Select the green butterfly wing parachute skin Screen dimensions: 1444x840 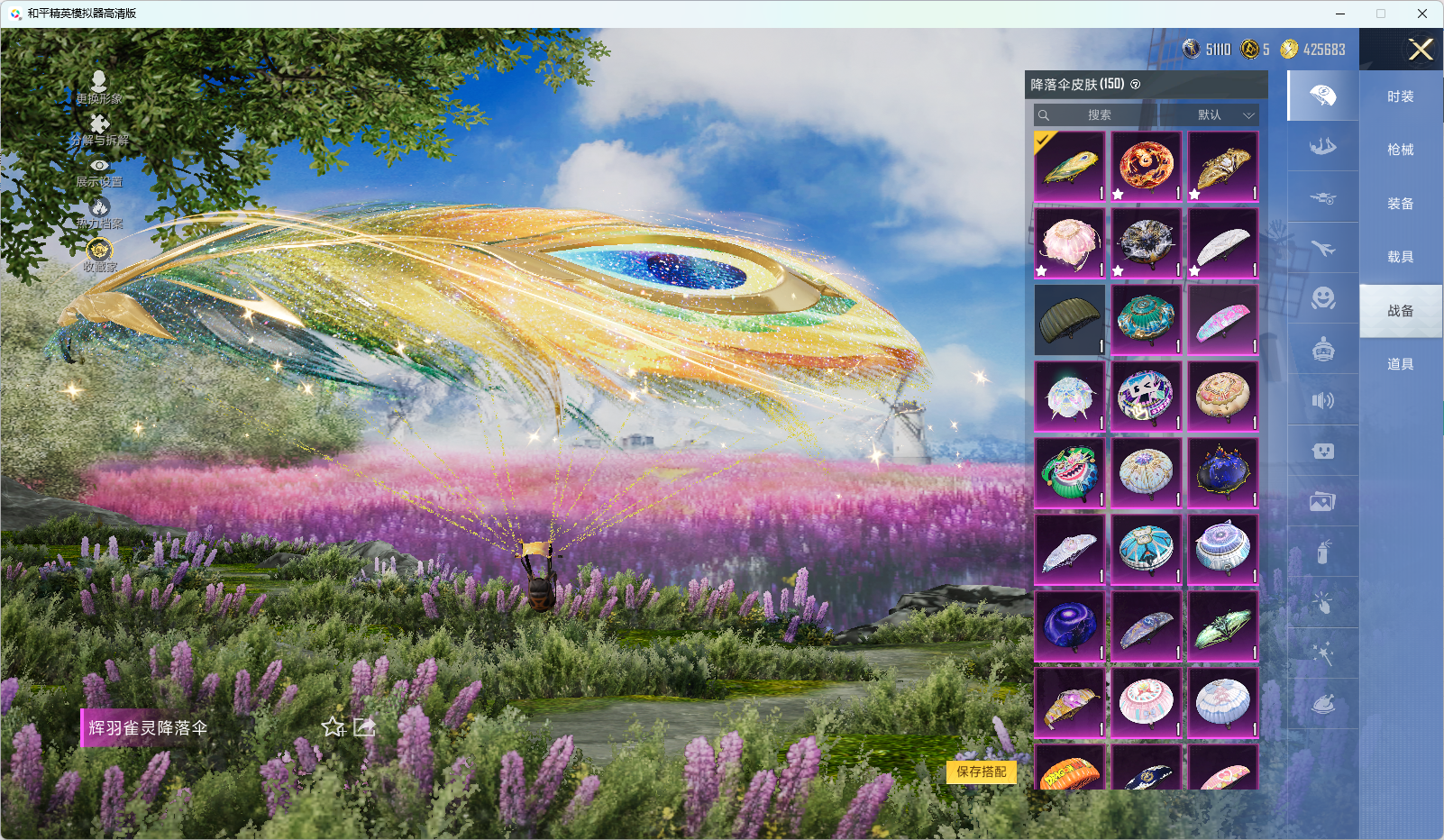coord(1223,626)
